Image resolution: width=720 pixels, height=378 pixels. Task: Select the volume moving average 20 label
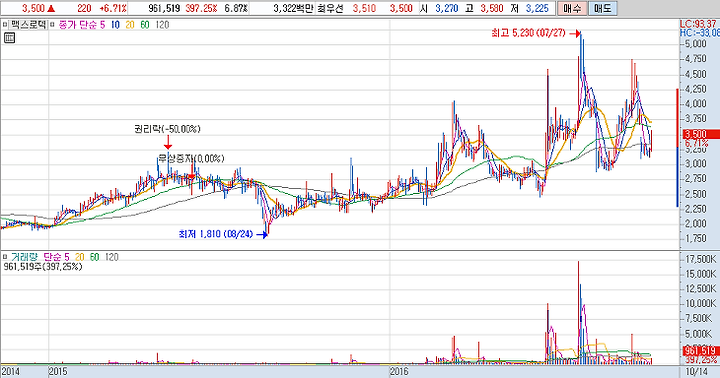coord(79,257)
